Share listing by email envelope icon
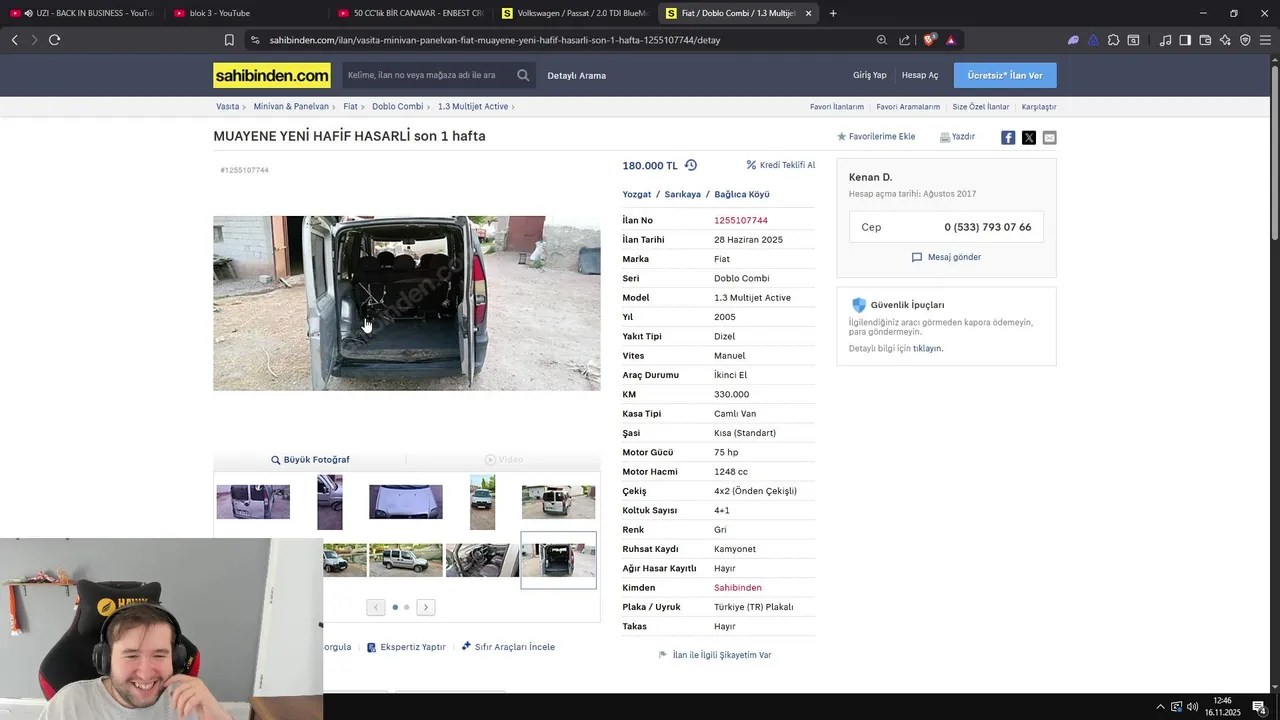The width and height of the screenshot is (1280, 720). coord(1049,137)
